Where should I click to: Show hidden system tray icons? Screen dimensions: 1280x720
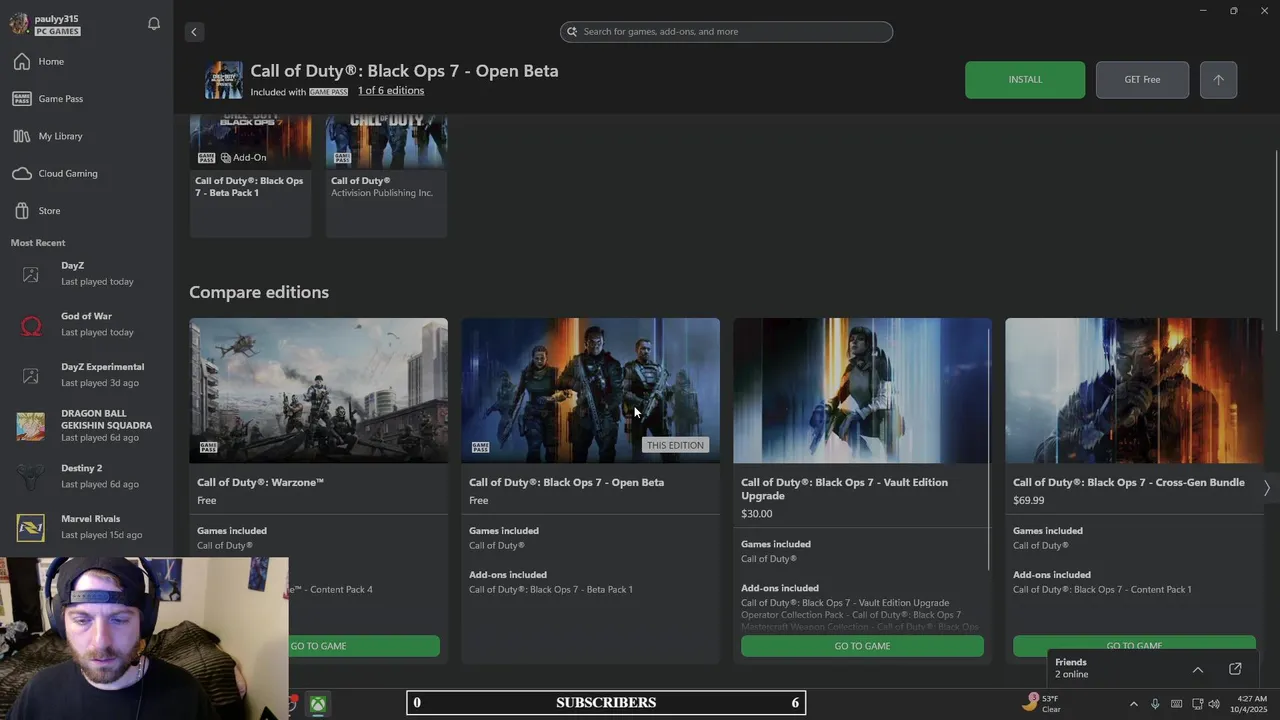[1133, 704]
